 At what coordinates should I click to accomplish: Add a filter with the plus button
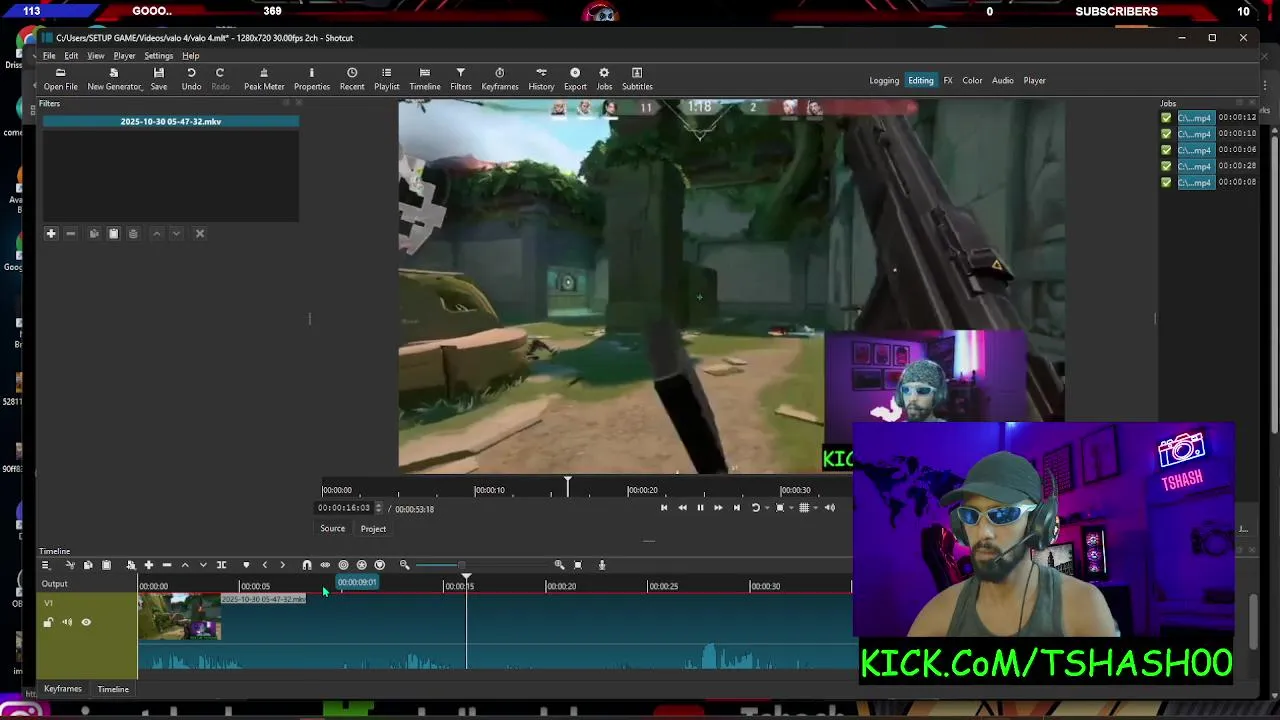(51, 233)
